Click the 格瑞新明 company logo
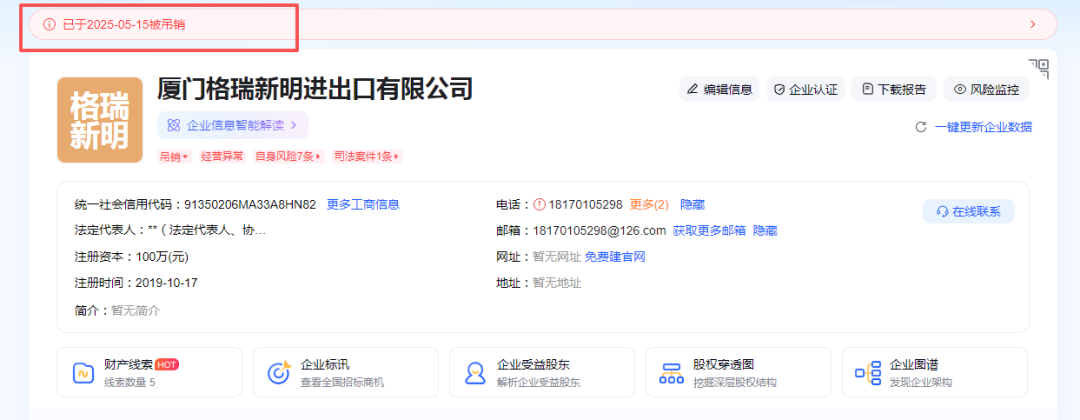The width and height of the screenshot is (1080, 420). pyautogui.click(x=99, y=120)
